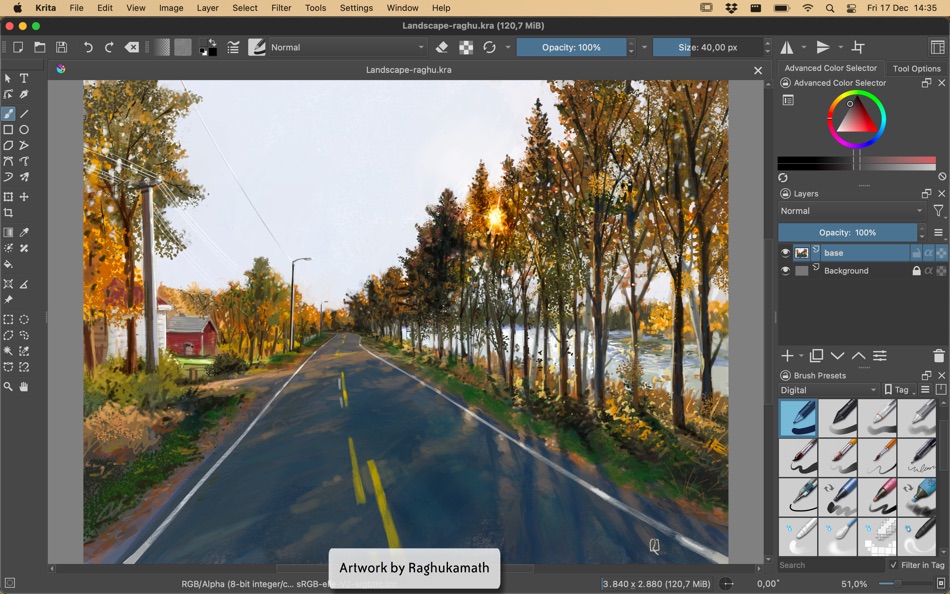Open layer properties sliders icon
950x594 pixels.
pos(880,356)
